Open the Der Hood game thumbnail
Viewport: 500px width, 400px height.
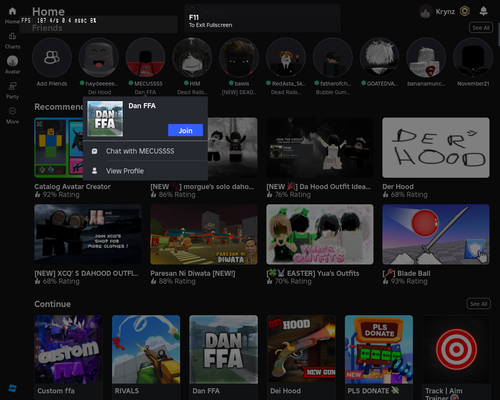(436, 147)
